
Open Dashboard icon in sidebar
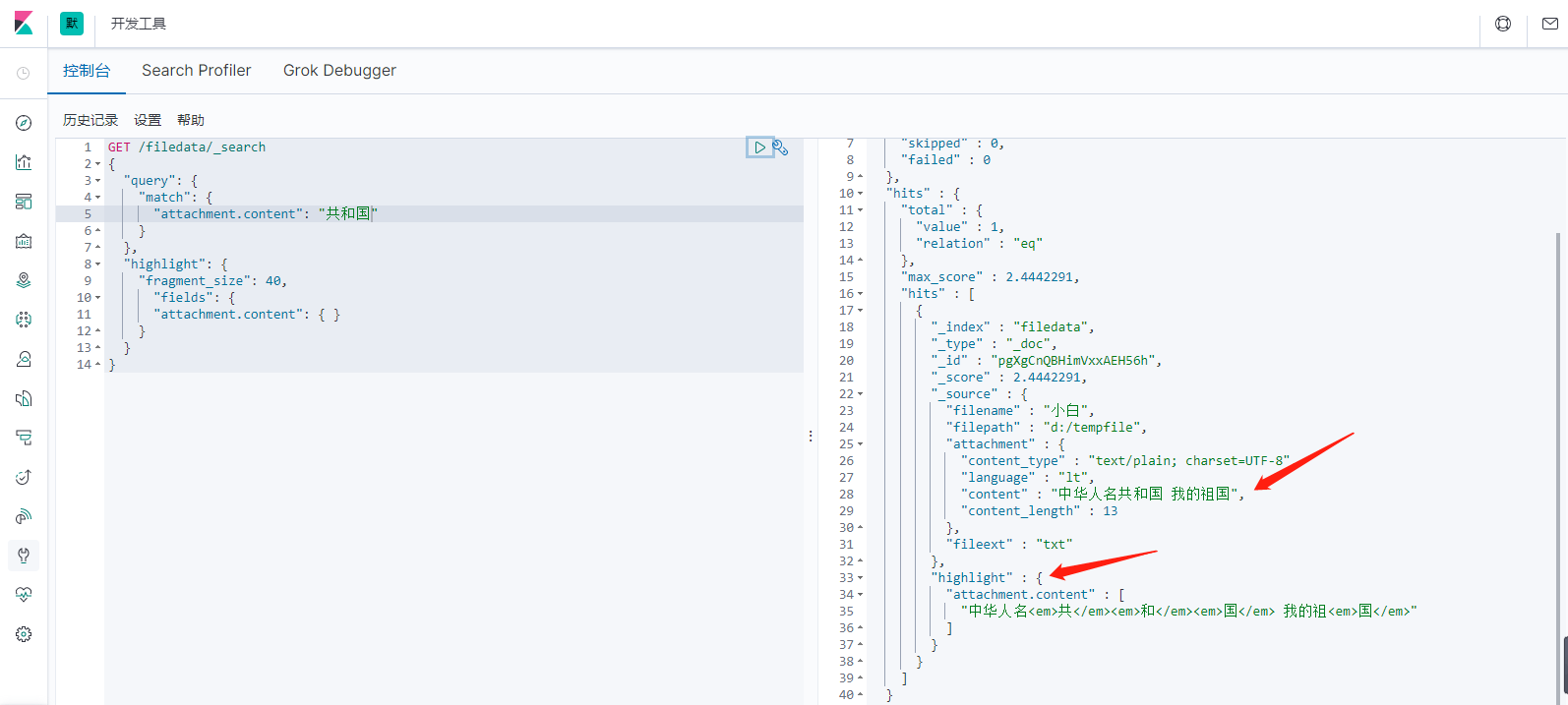tap(24, 202)
